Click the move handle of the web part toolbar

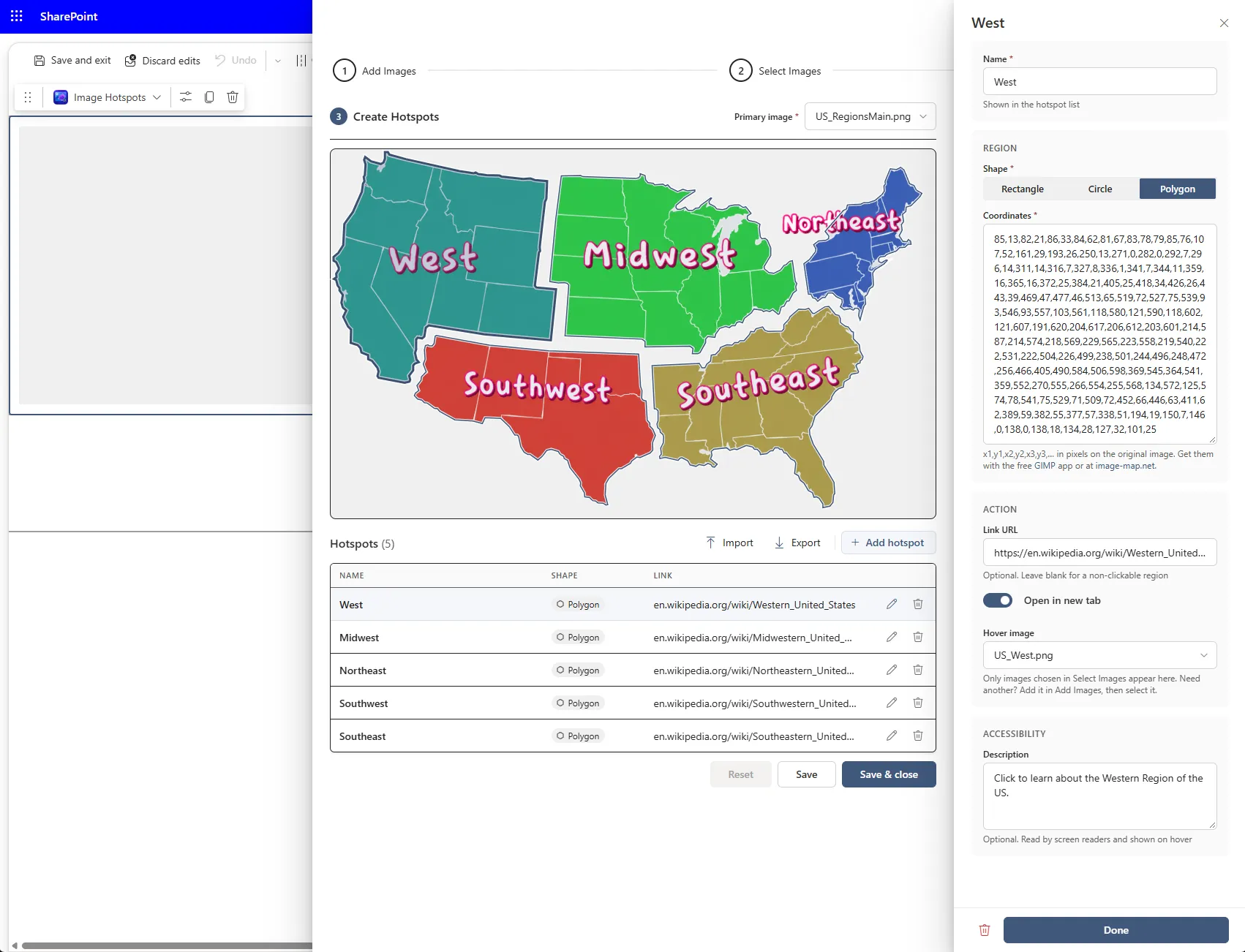tap(28, 97)
